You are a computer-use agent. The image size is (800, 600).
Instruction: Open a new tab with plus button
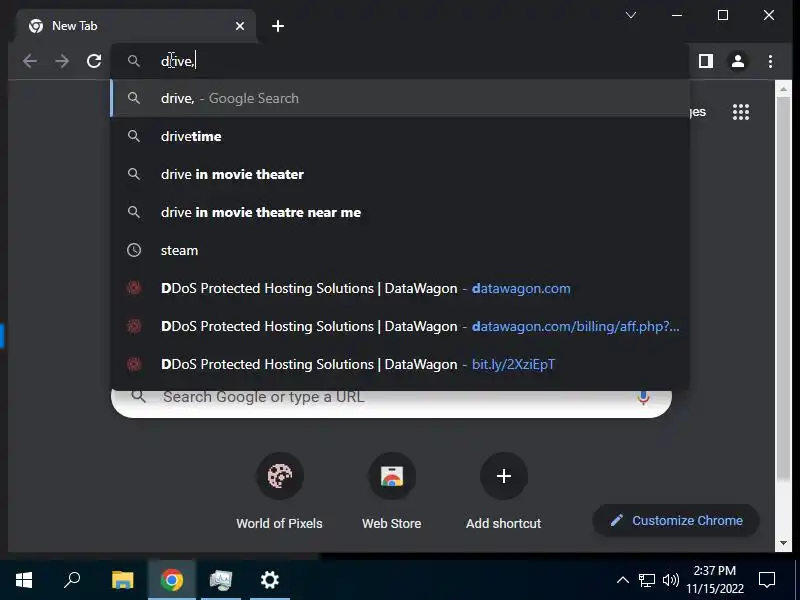click(x=278, y=26)
